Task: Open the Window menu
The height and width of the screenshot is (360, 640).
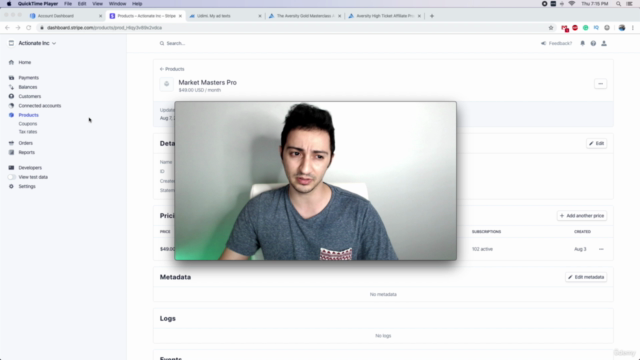Action: (118, 4)
